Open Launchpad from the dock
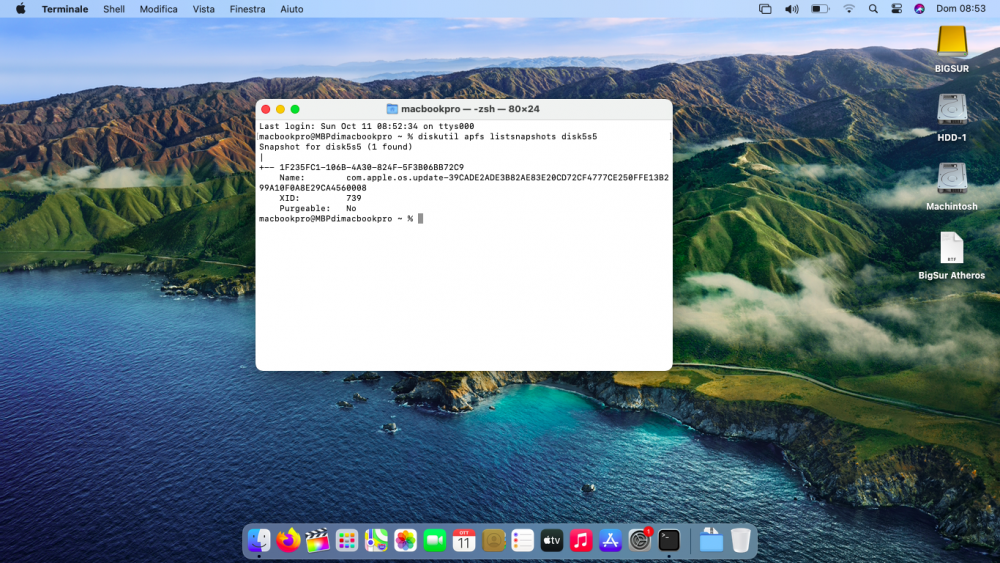 coord(347,541)
